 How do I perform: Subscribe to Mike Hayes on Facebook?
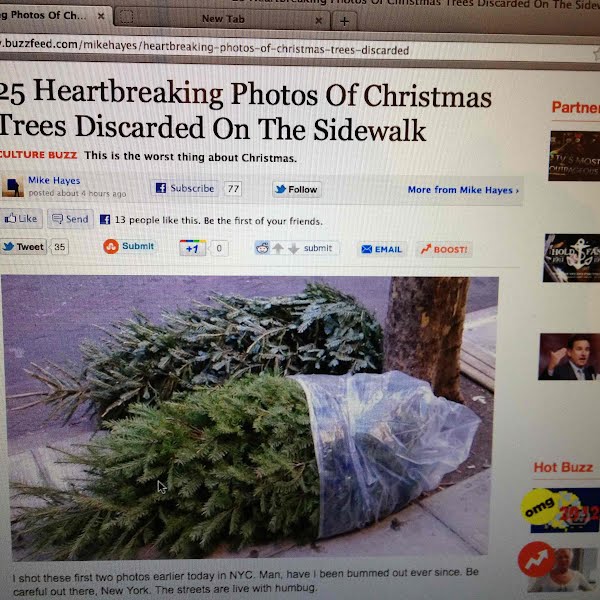[185, 188]
